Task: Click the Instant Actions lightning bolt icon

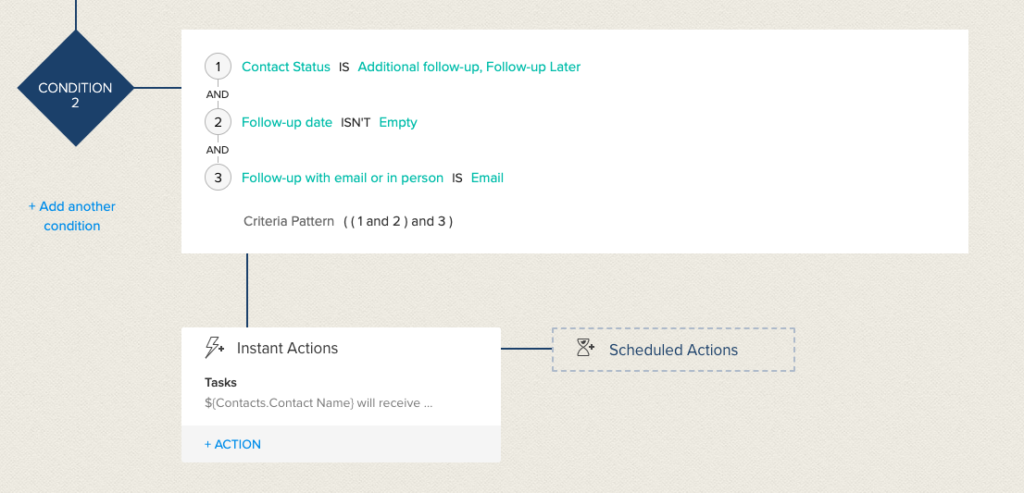Action: (x=214, y=347)
